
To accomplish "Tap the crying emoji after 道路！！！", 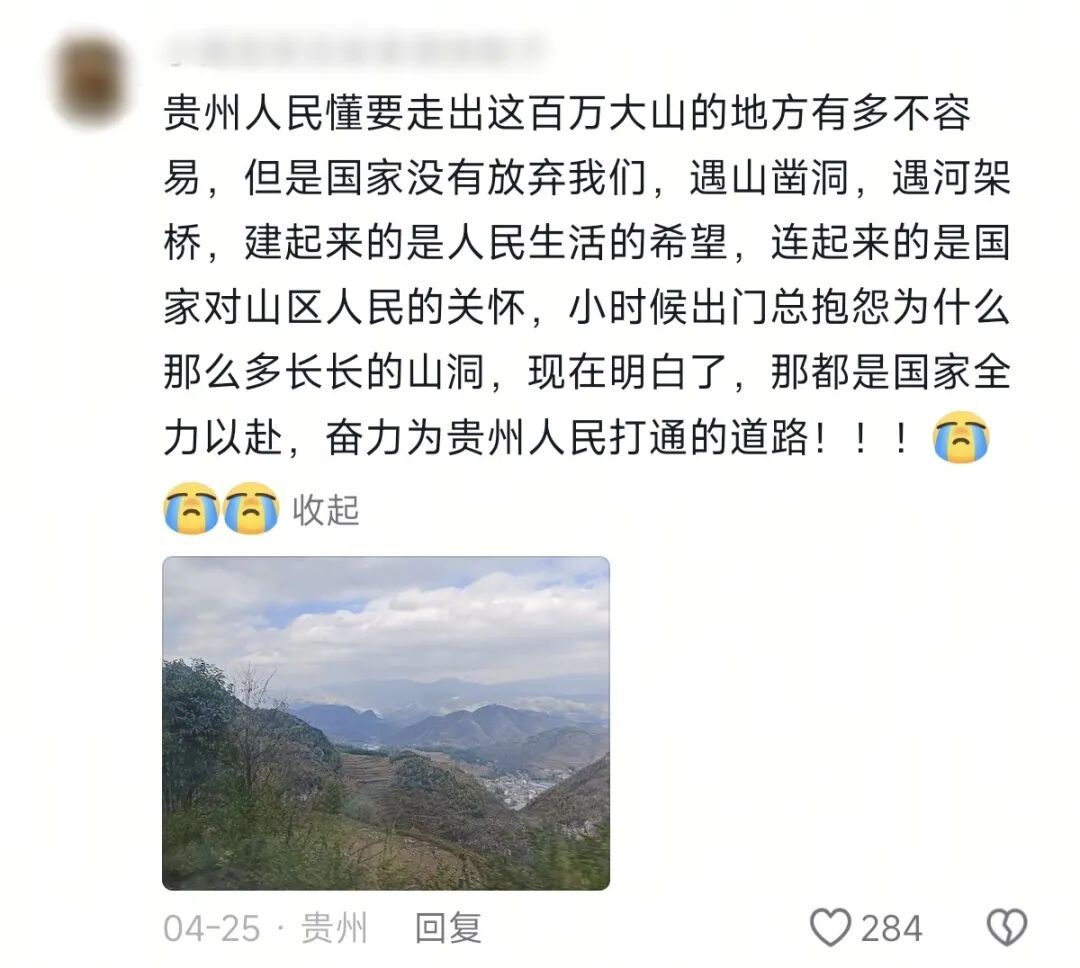I will 961,437.
